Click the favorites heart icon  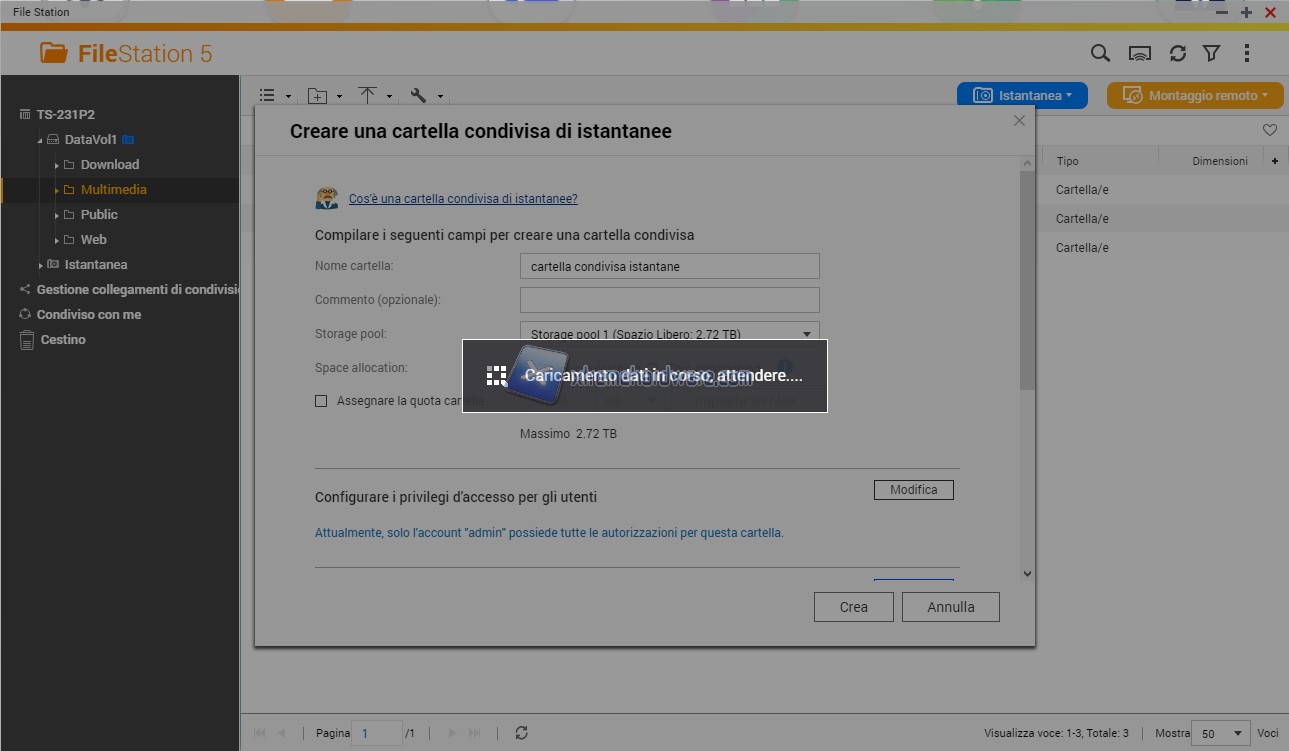[1269, 130]
